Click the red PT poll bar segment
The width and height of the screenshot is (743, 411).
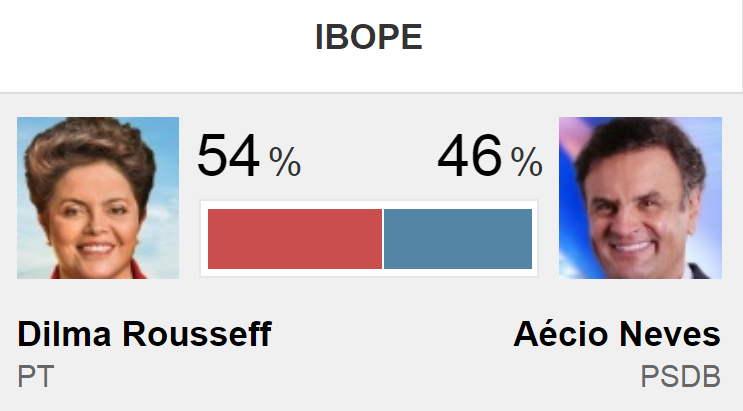point(295,239)
